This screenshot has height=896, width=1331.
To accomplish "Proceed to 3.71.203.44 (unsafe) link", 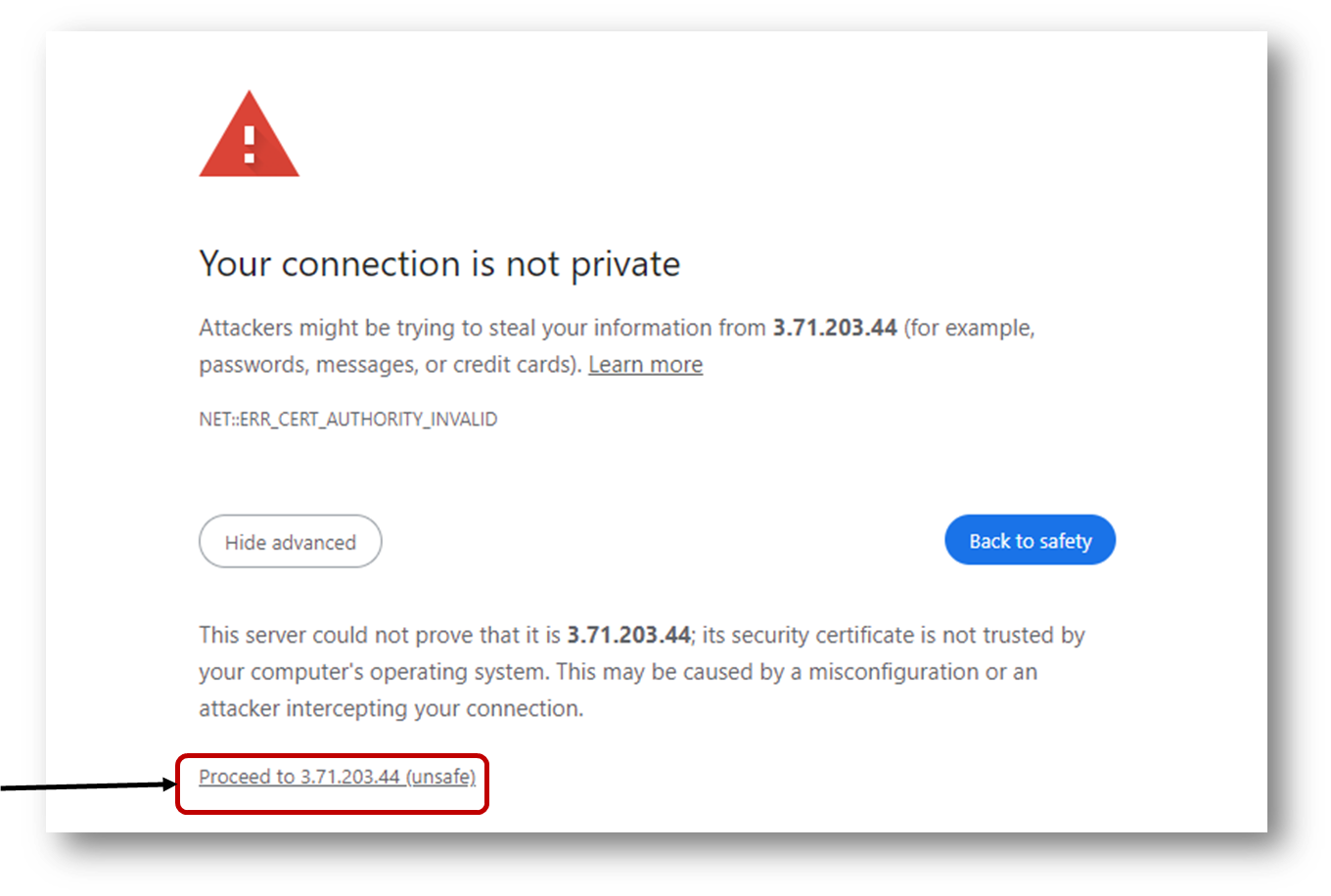I will 337,777.
